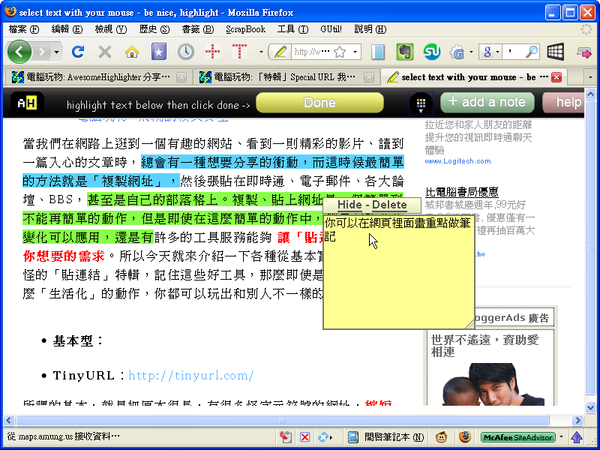Click inside the yellow sticky note text

399,272
